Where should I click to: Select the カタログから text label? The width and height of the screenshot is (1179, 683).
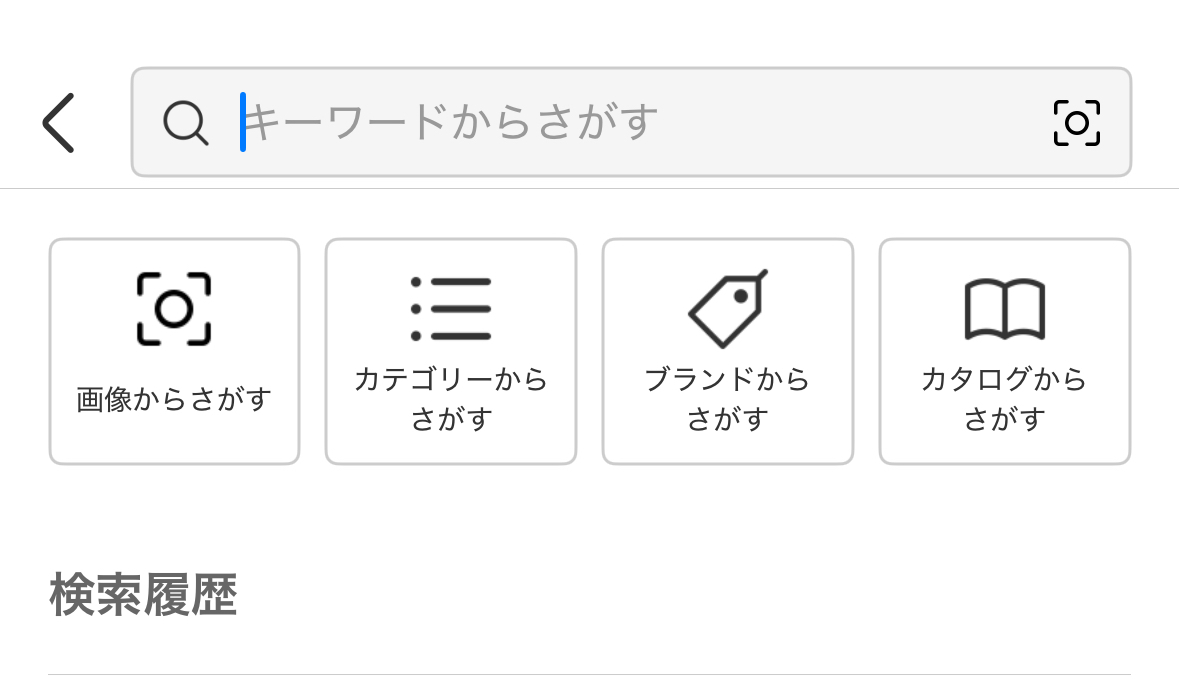coord(1004,380)
